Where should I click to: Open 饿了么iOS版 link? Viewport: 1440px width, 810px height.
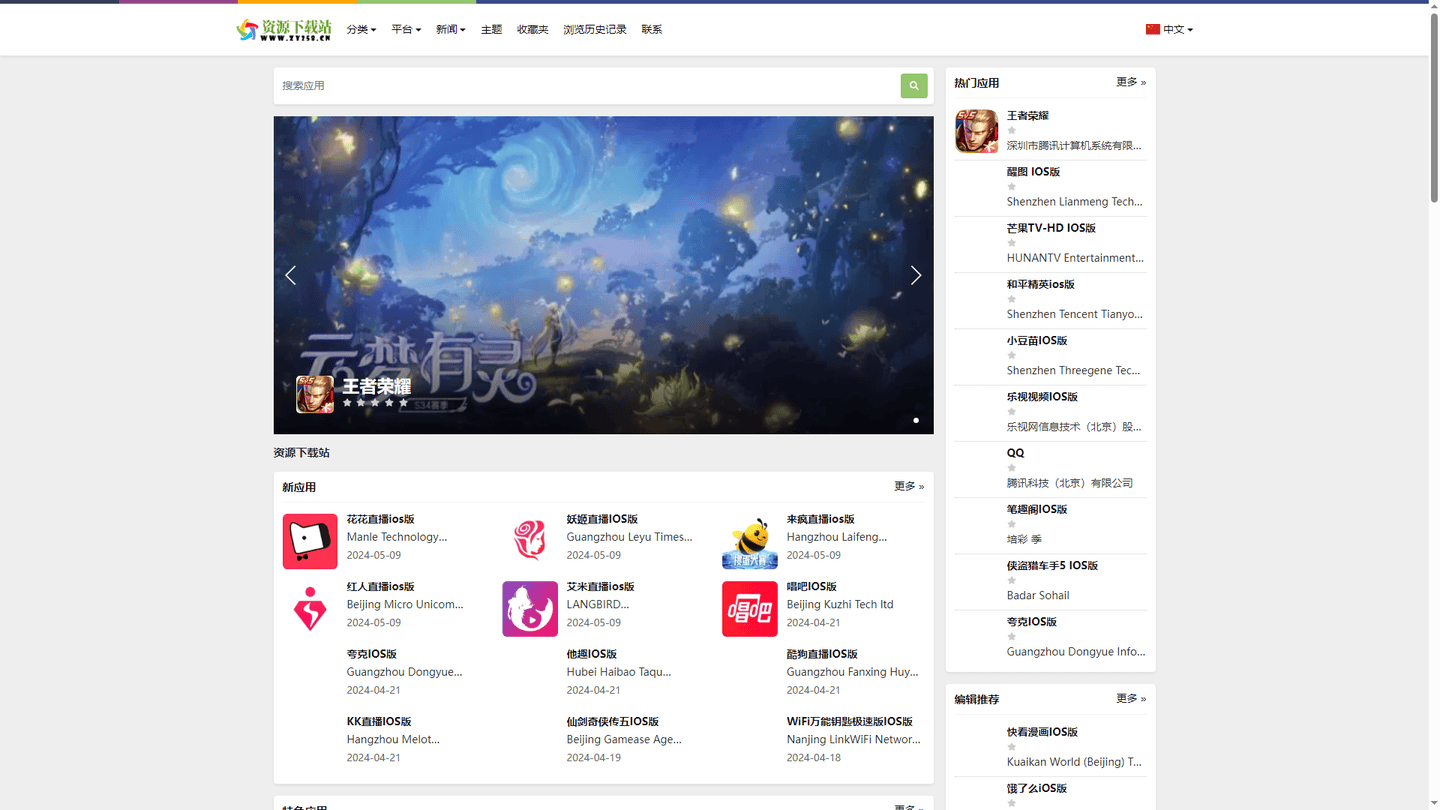pyautogui.click(x=1037, y=788)
